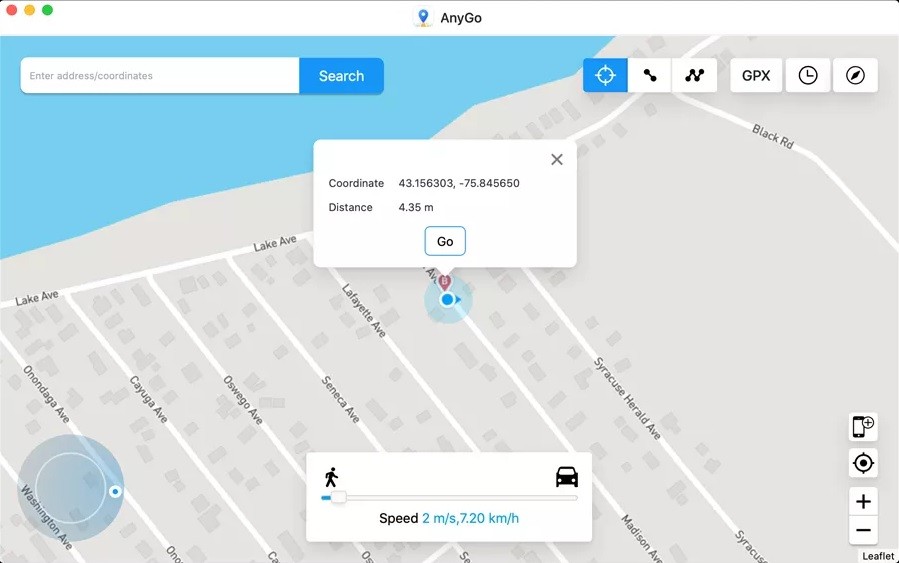Viewport: 899px width, 563px height.
Task: Select the two-spot route mode icon
Action: click(x=650, y=75)
